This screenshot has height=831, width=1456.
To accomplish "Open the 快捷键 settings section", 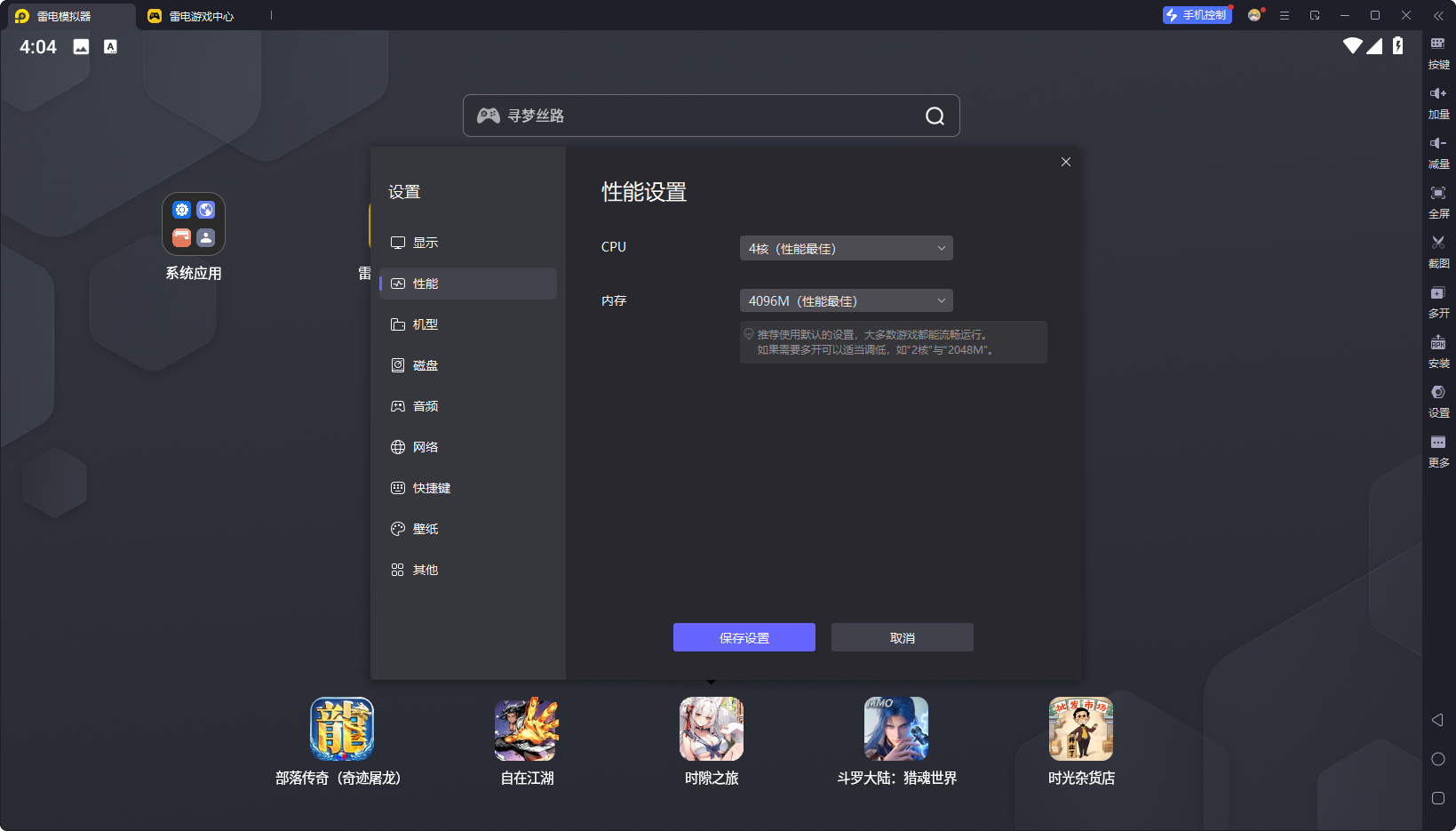I will [x=468, y=488].
